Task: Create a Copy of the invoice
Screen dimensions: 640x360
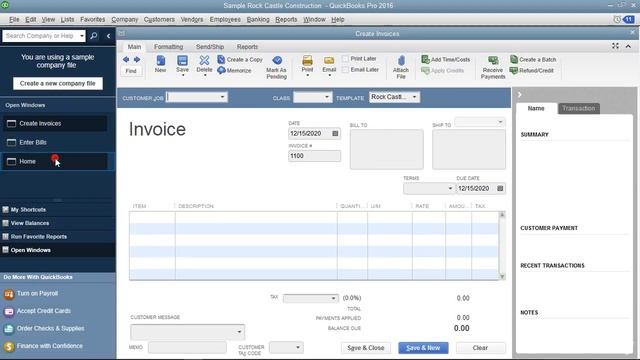Action: click(240, 60)
